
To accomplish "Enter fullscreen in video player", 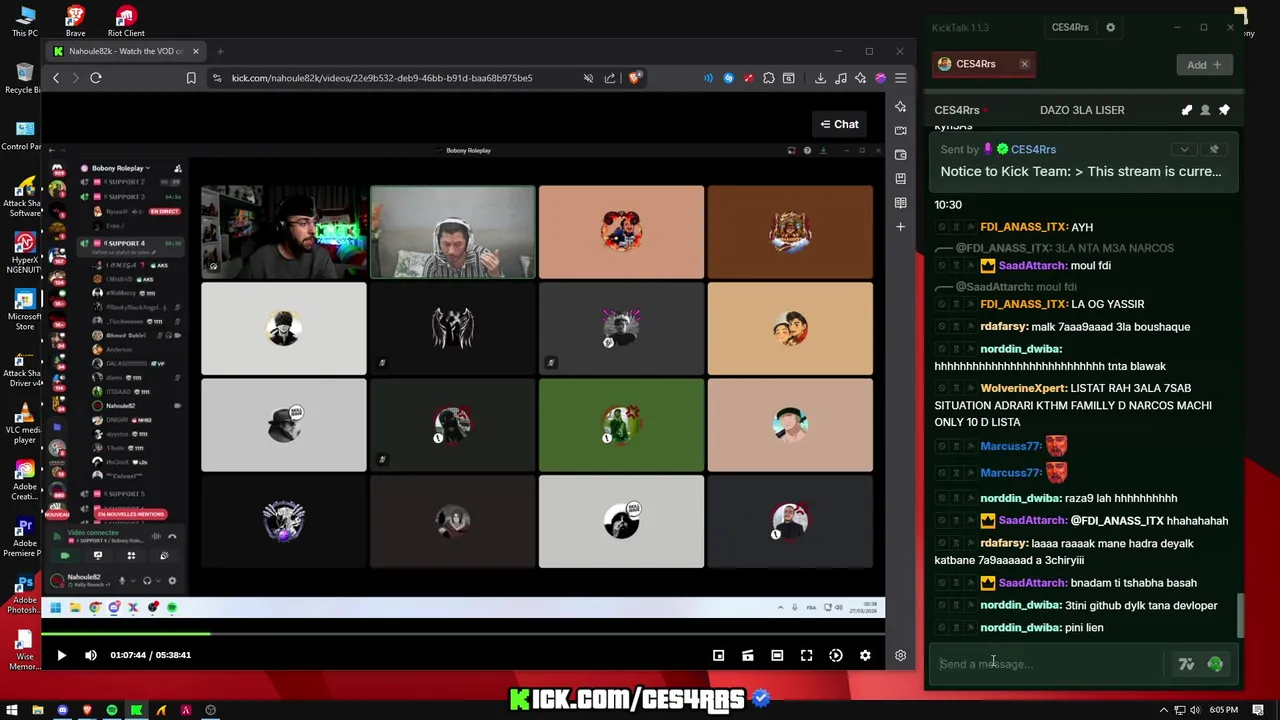I will pyautogui.click(x=807, y=655).
